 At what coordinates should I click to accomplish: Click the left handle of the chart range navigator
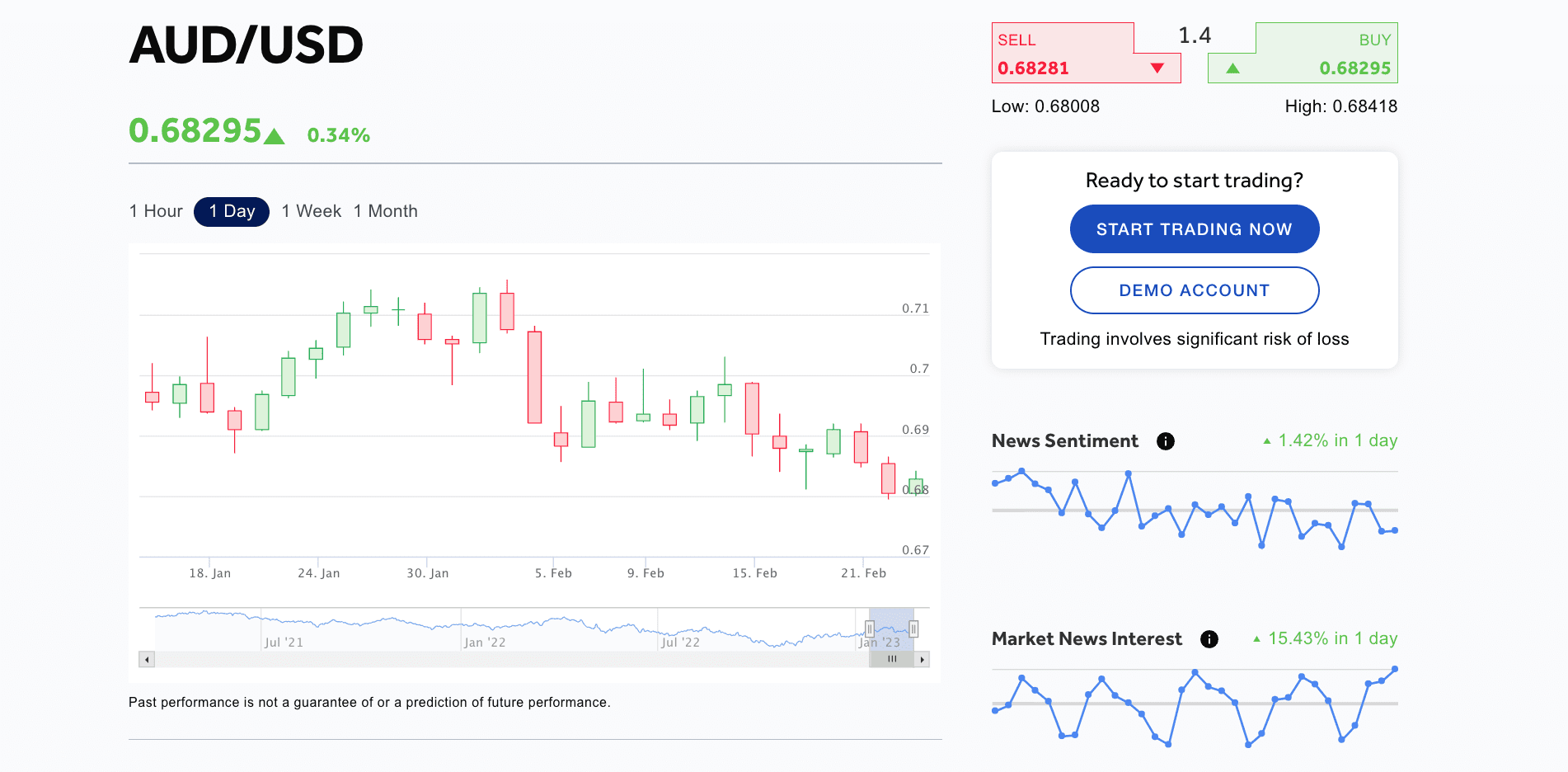(x=869, y=629)
